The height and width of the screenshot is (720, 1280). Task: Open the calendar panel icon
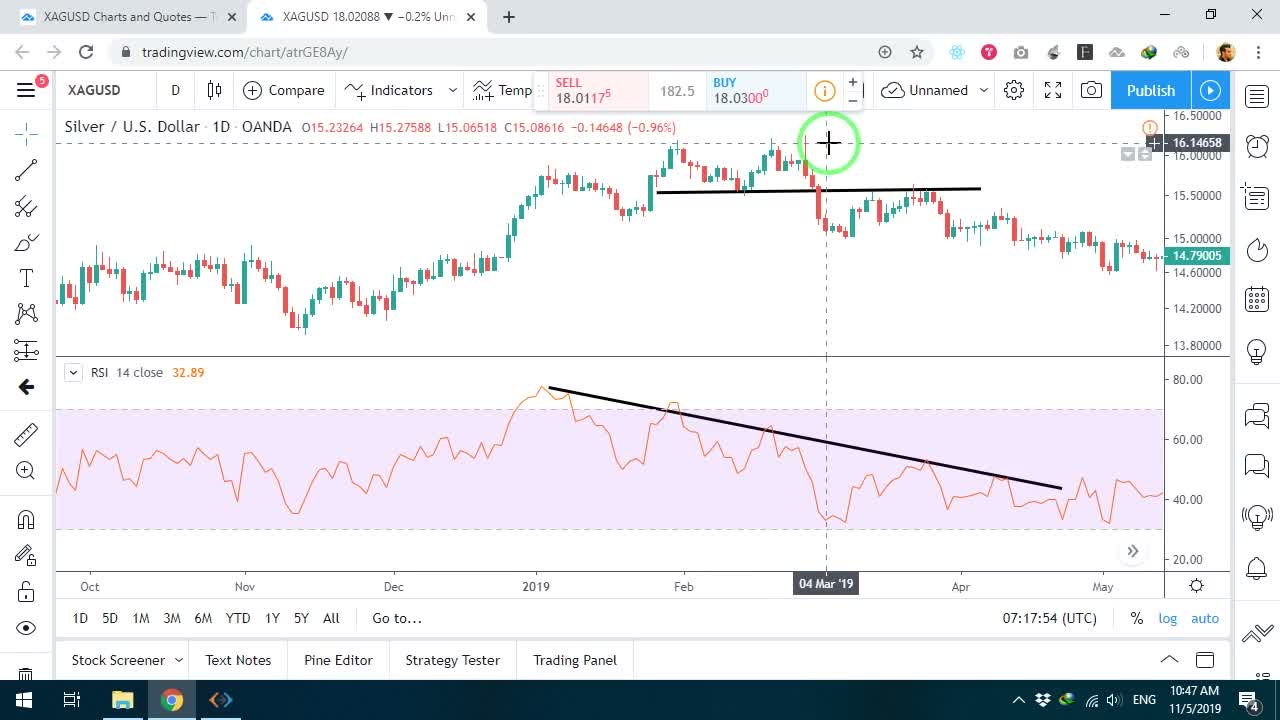point(1257,299)
